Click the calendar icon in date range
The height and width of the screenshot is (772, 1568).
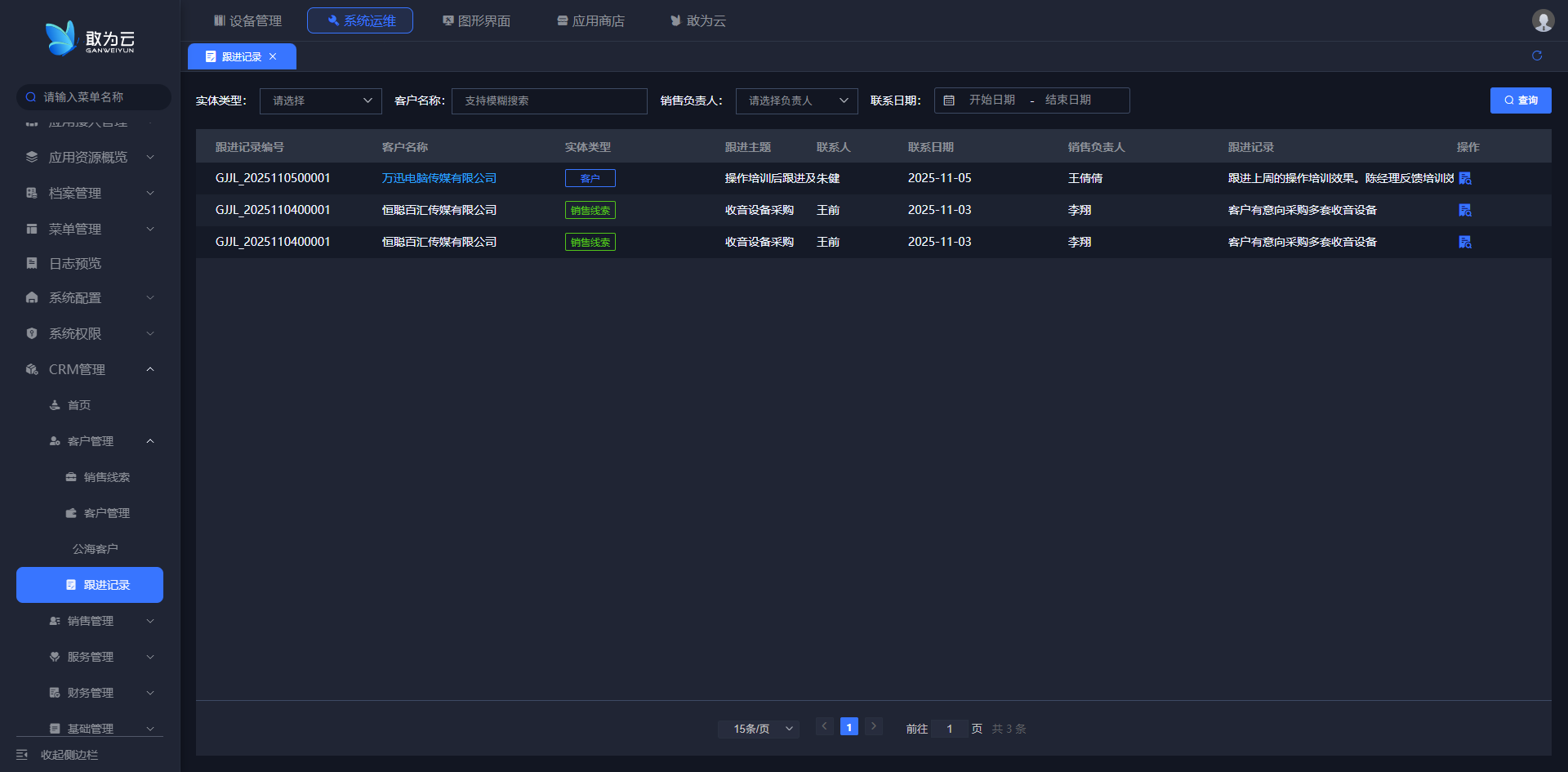tap(949, 100)
